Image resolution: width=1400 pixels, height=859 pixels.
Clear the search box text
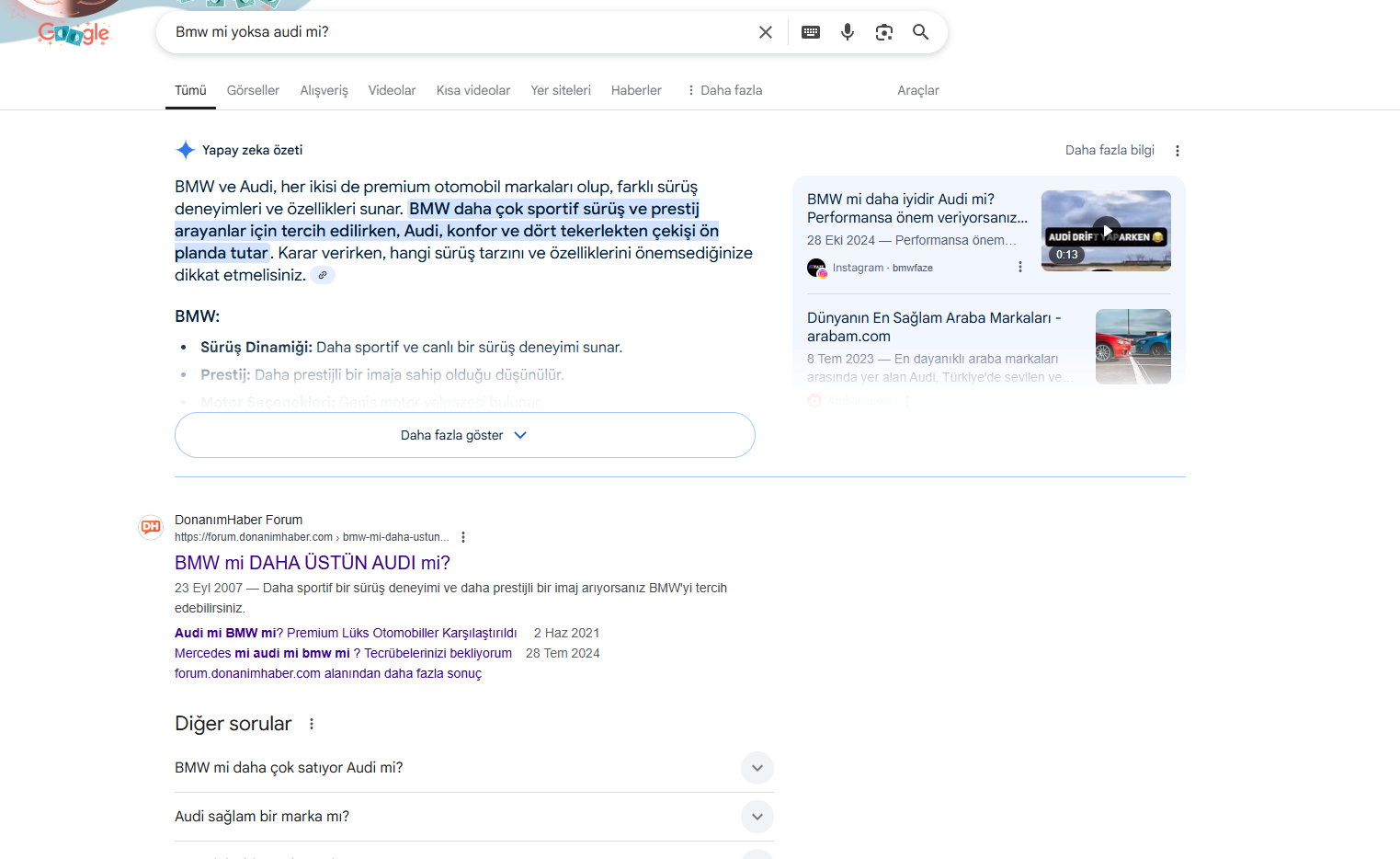pyautogui.click(x=766, y=32)
